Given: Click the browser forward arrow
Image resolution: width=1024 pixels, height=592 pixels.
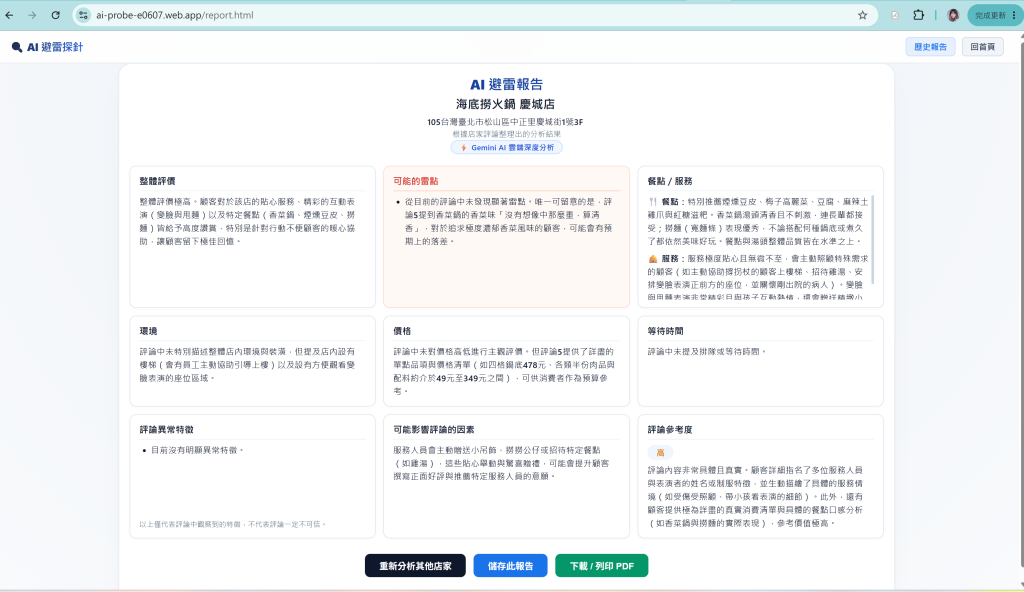Looking at the screenshot, I should (x=32, y=15).
